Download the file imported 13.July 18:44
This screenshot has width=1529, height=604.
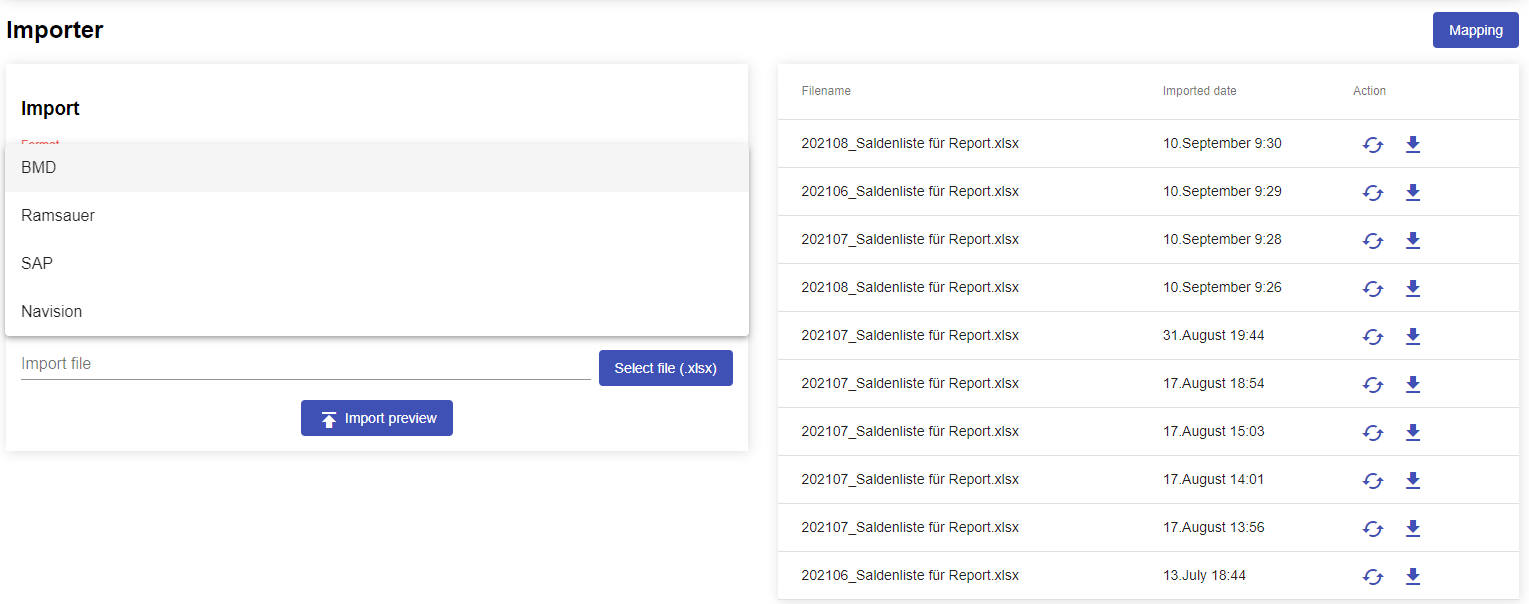pyautogui.click(x=1412, y=577)
